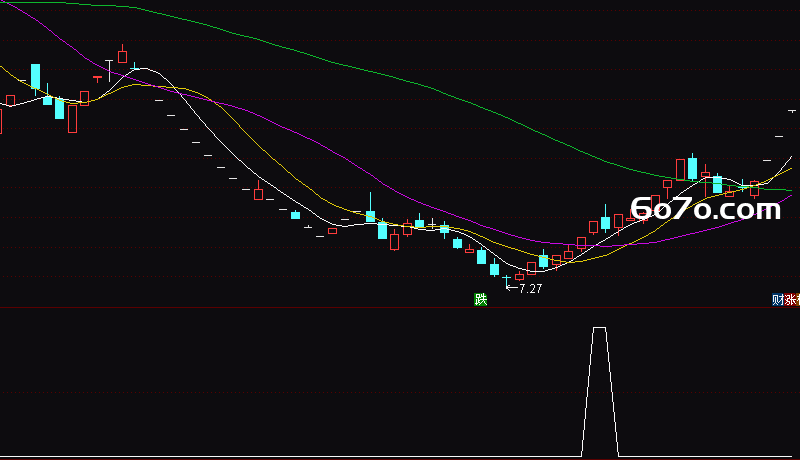The height and width of the screenshot is (460, 800).
Task: Click the large hollow red candle at right peak
Action: (x=680, y=170)
